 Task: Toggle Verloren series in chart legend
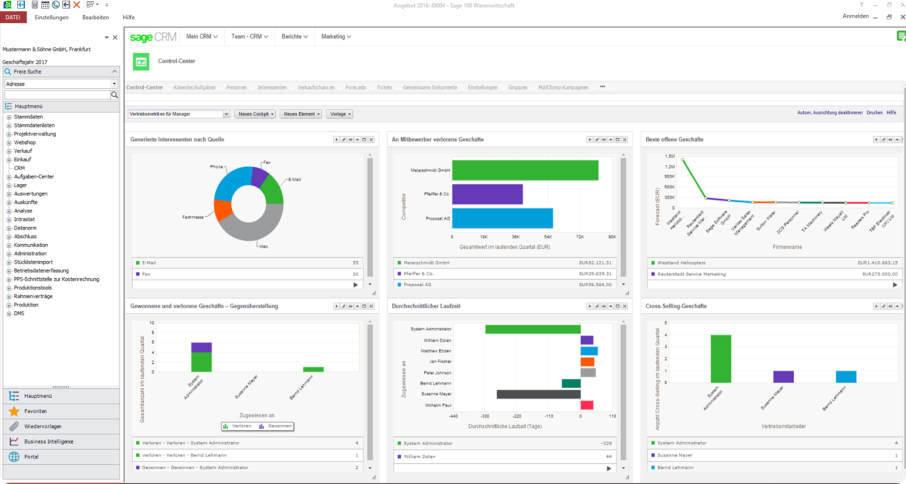click(x=237, y=426)
